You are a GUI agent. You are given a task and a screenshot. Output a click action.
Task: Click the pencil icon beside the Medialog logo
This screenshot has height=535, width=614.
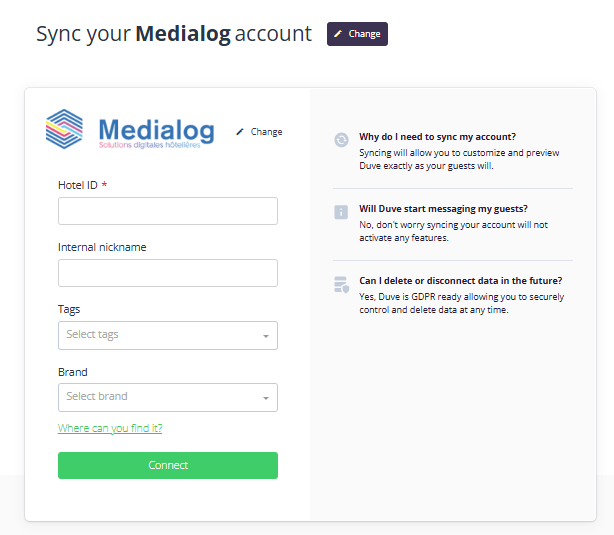pos(240,132)
